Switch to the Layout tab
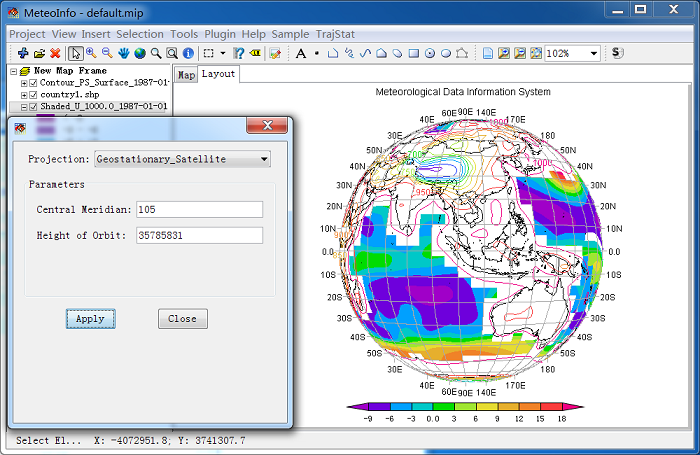Image resolution: width=700 pixels, height=455 pixels. (x=218, y=74)
